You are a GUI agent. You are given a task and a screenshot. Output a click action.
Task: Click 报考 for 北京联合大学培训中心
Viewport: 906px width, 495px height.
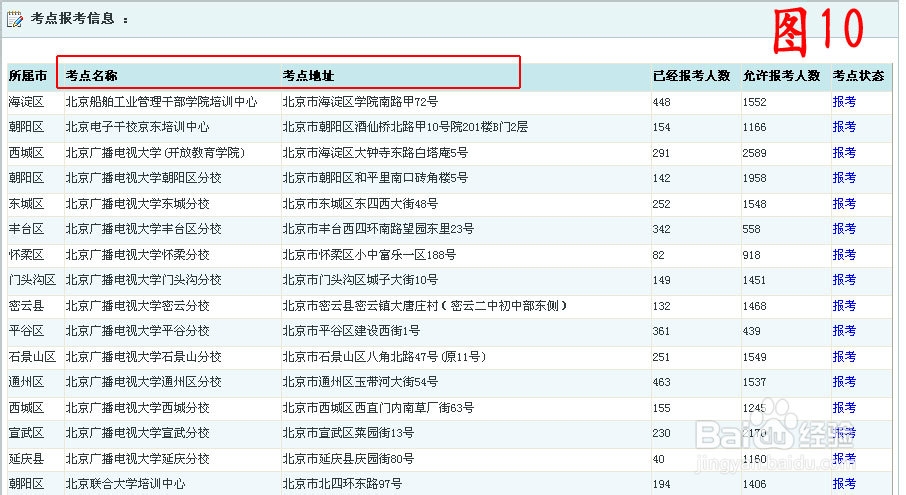(844, 483)
